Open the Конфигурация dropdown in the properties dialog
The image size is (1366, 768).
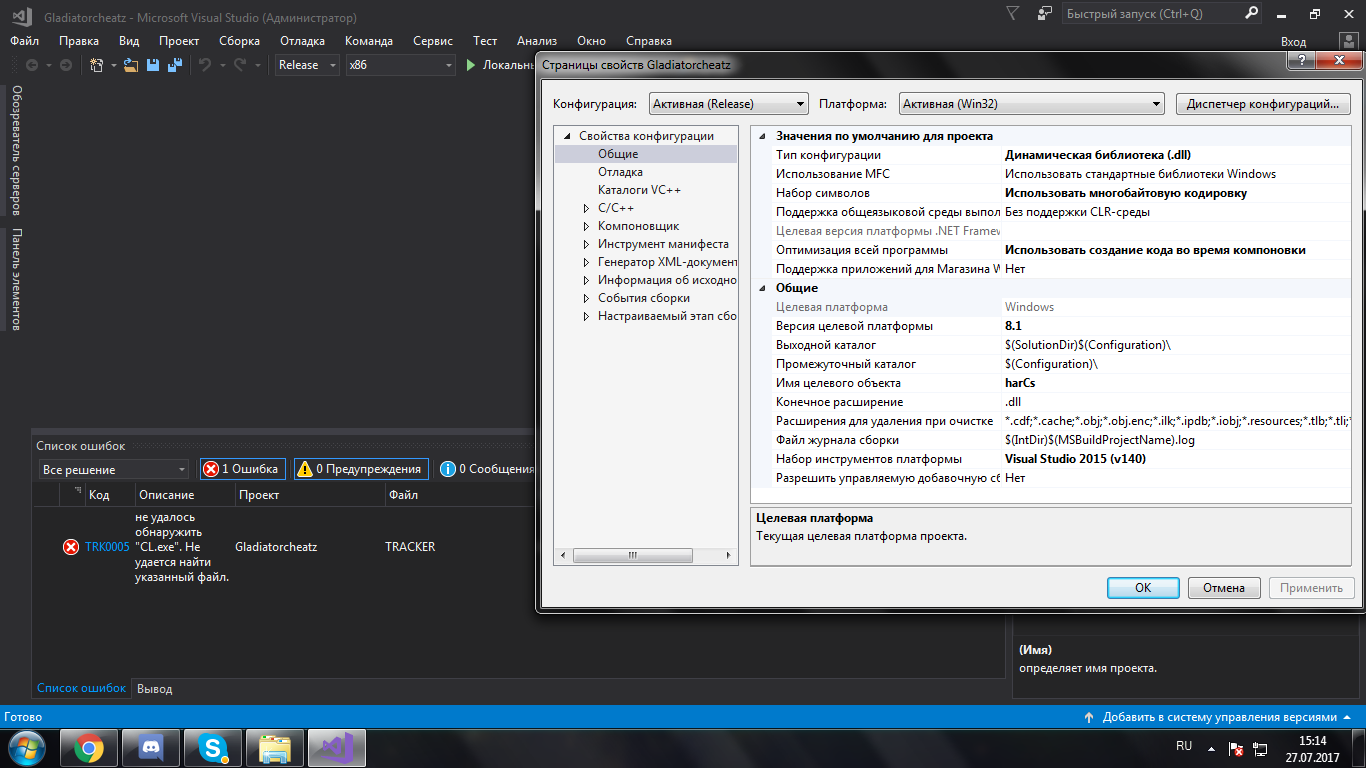pyautogui.click(x=728, y=104)
